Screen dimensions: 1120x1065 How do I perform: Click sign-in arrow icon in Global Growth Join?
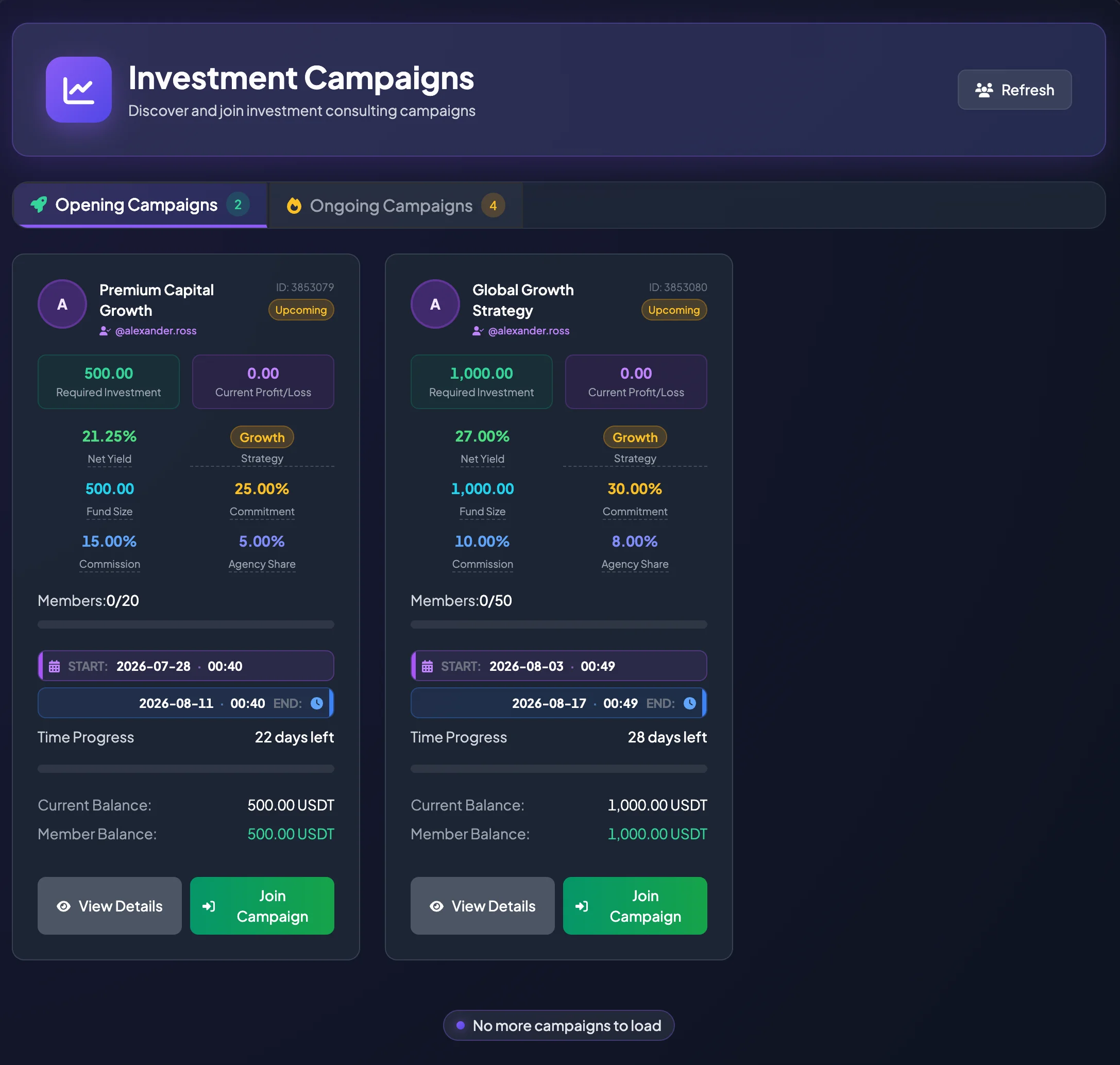click(x=582, y=906)
